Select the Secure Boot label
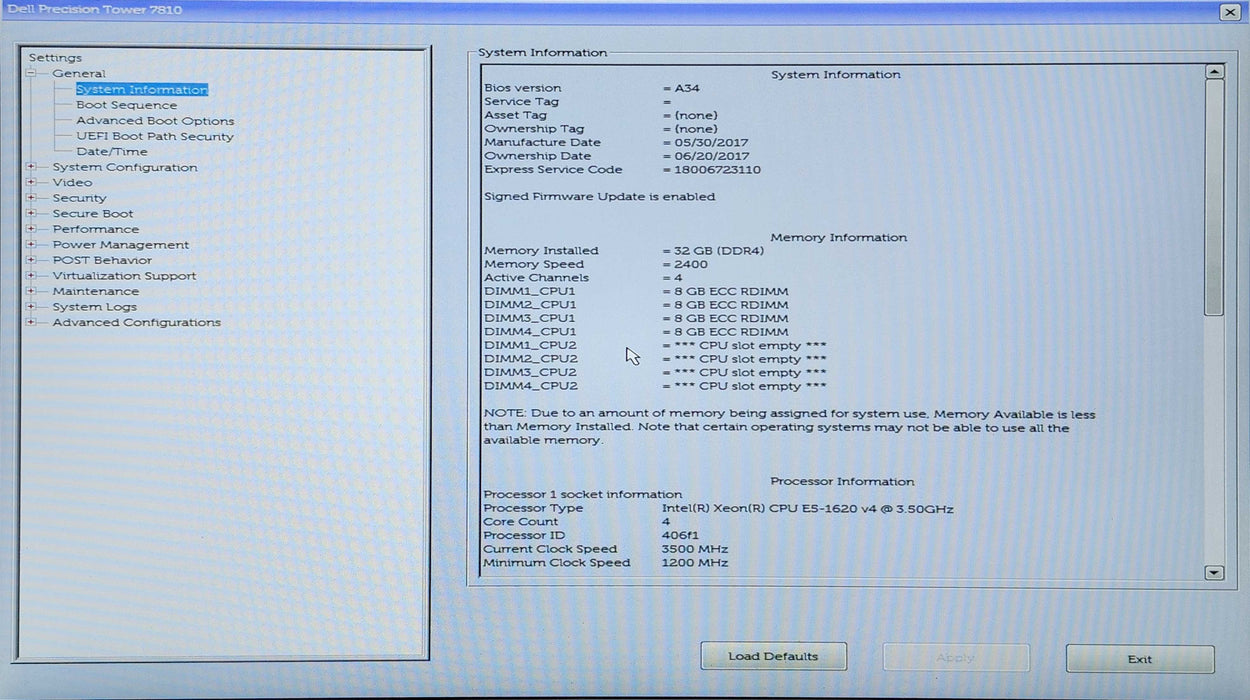The width and height of the screenshot is (1250, 700). coord(93,213)
